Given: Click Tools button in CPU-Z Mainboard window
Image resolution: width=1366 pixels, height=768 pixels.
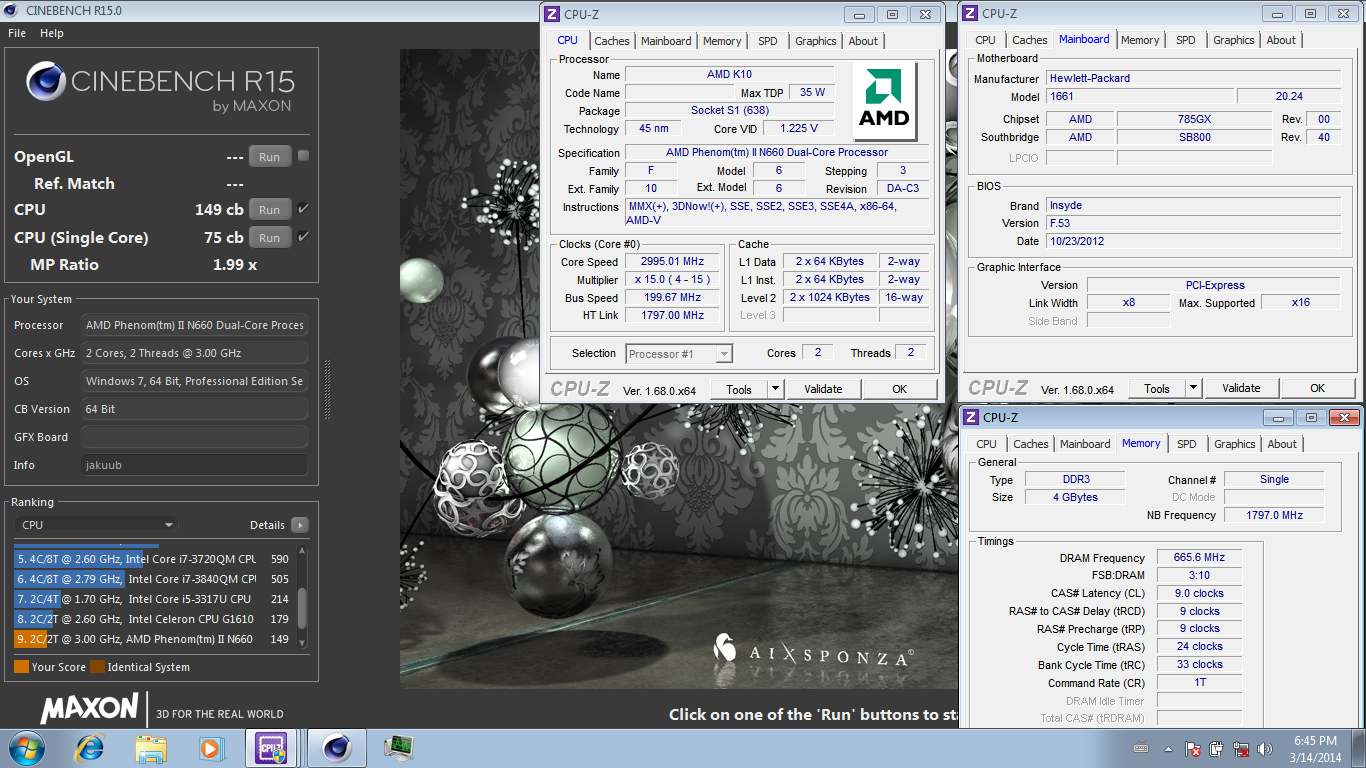Looking at the screenshot, I should (1157, 388).
